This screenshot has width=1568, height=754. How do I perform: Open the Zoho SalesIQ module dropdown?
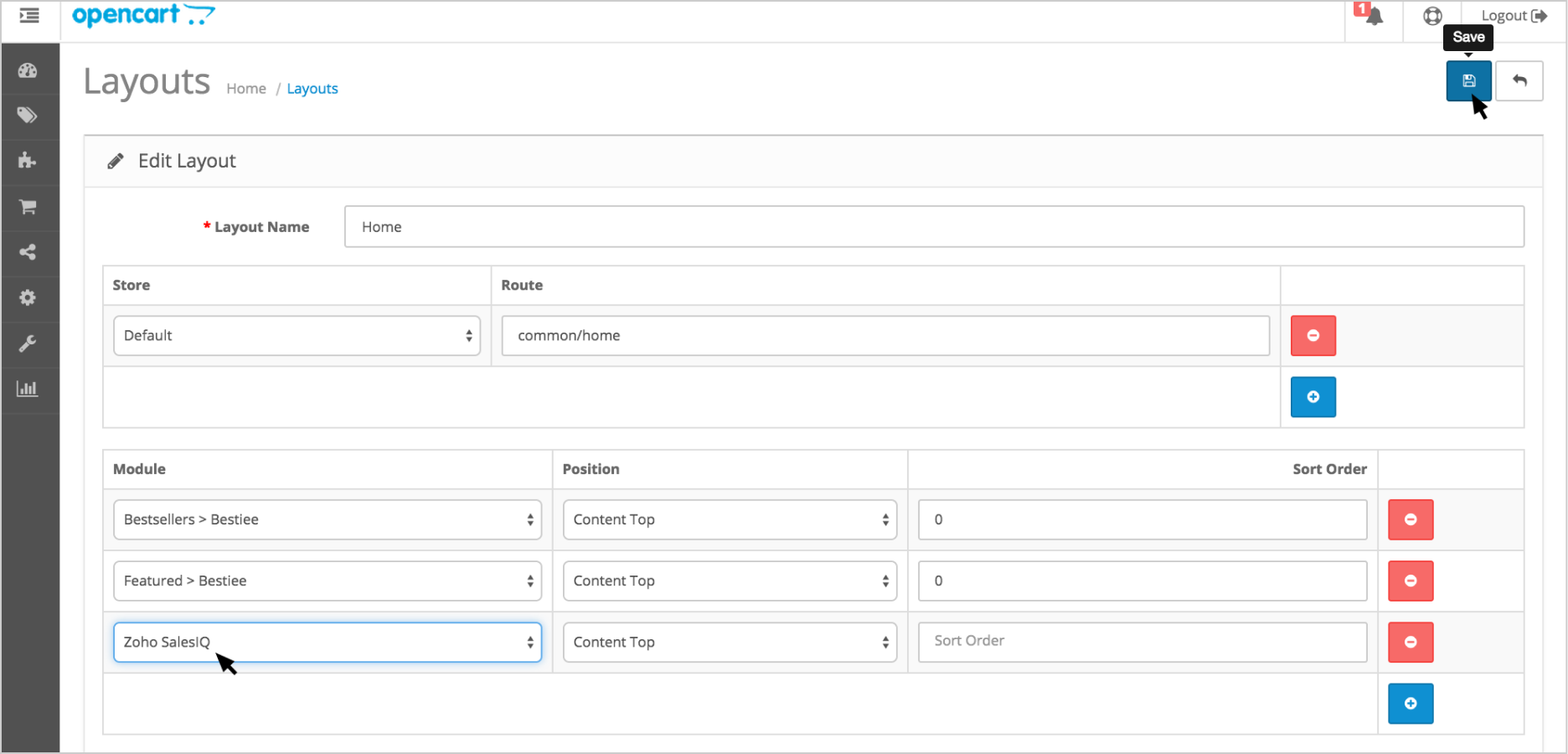point(328,643)
